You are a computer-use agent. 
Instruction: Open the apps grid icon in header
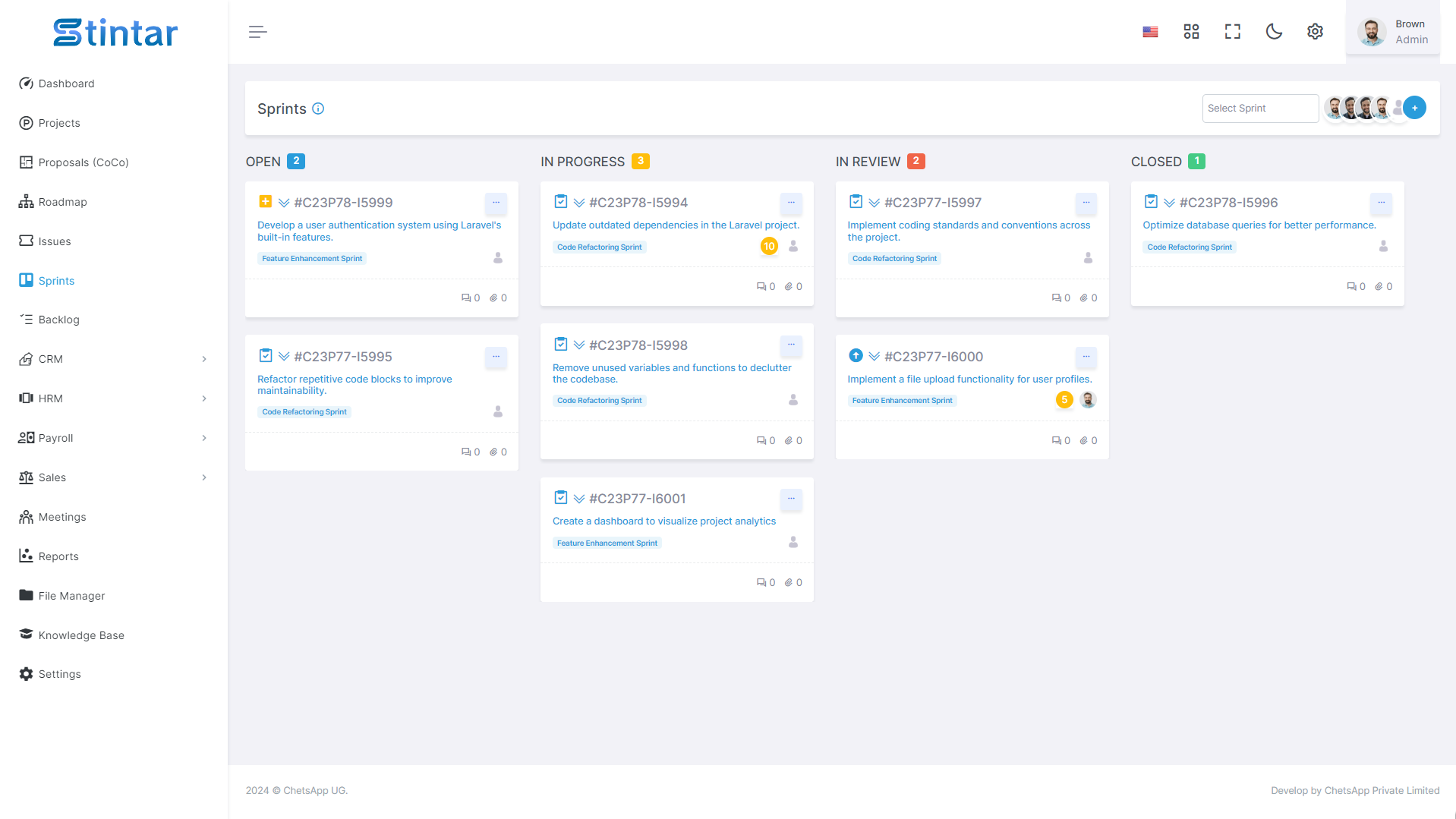coord(1191,32)
